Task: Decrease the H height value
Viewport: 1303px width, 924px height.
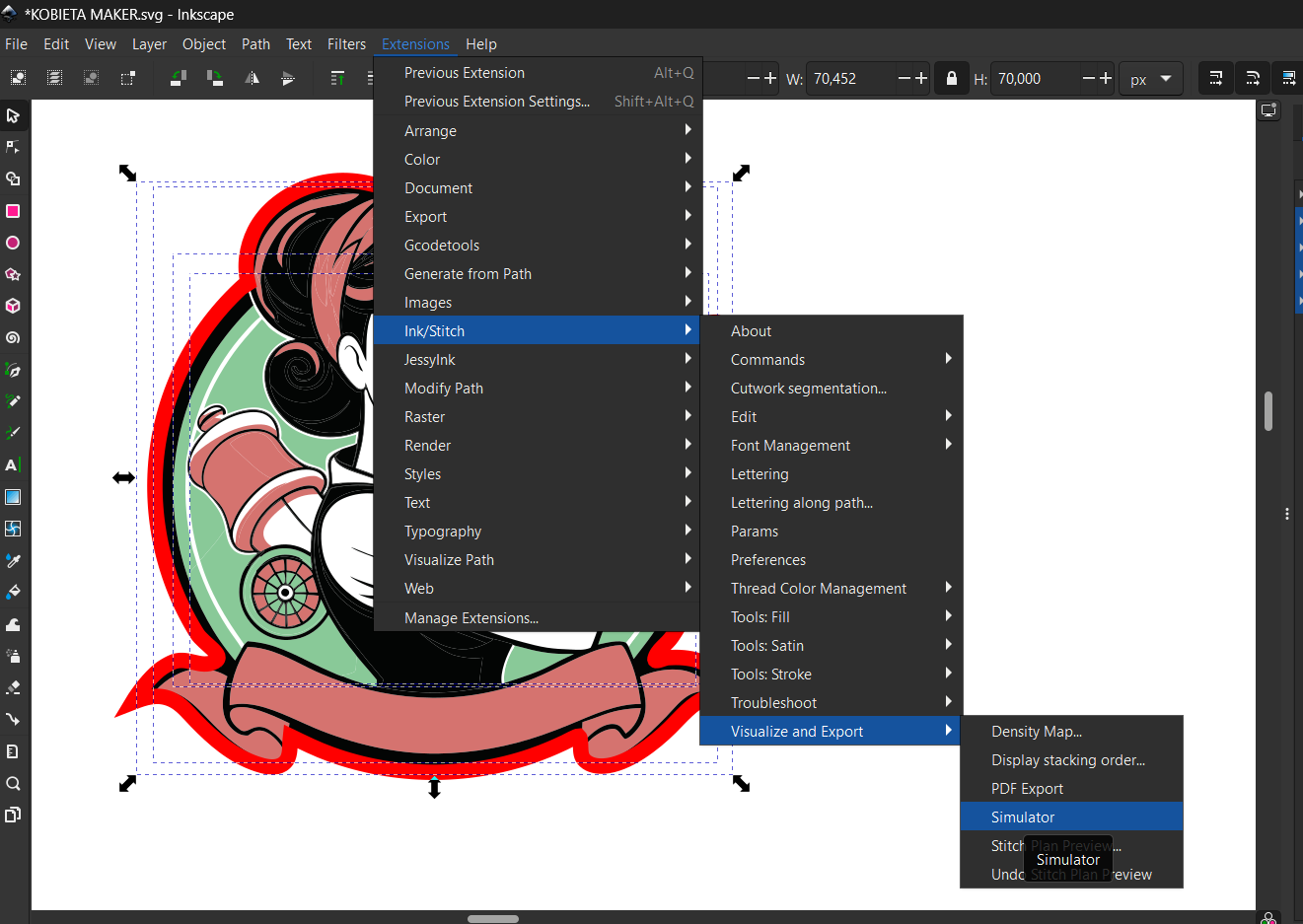Action: pos(1088,78)
